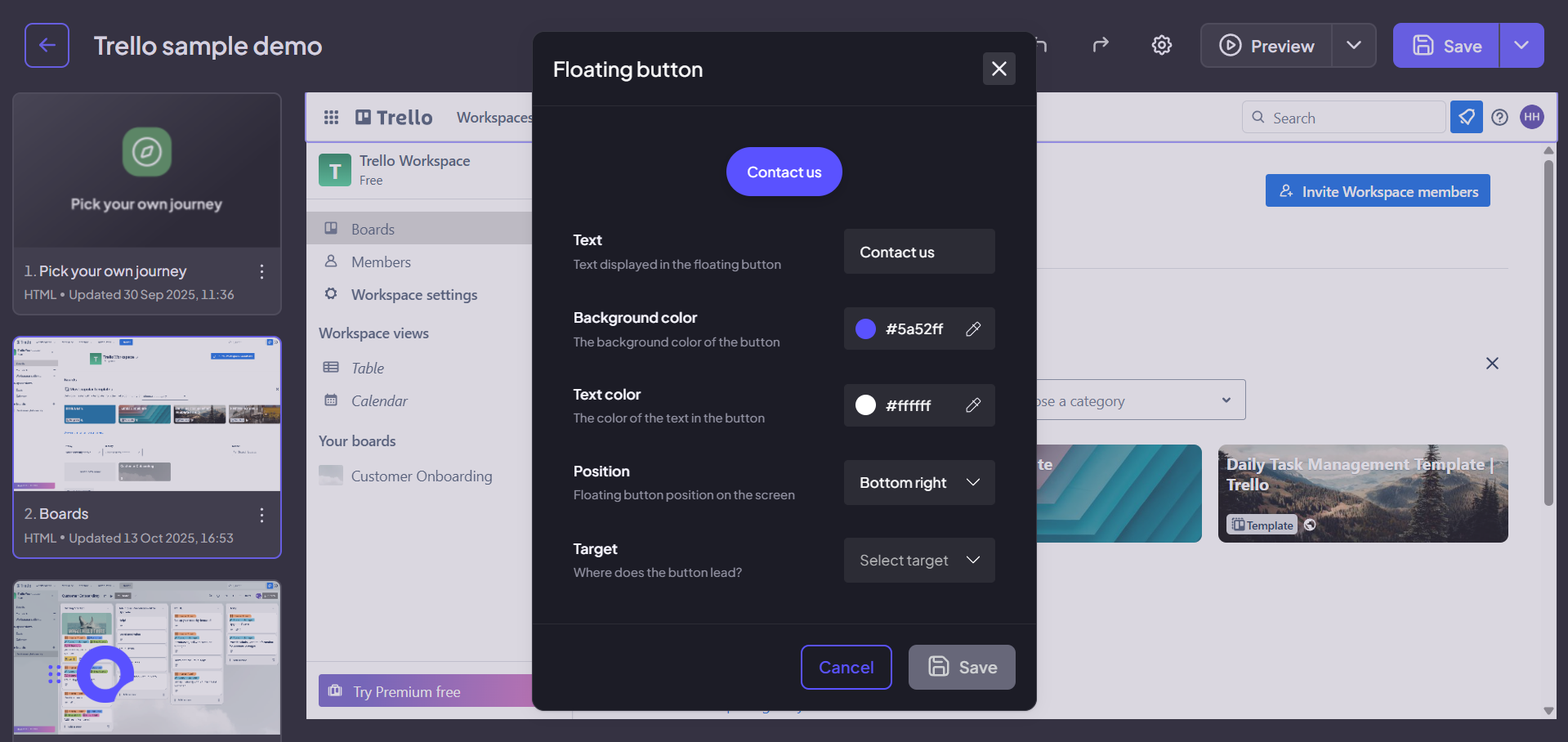Open the options menu for Pick your own journey
This screenshot has height=742, width=1568.
pyautogui.click(x=261, y=271)
